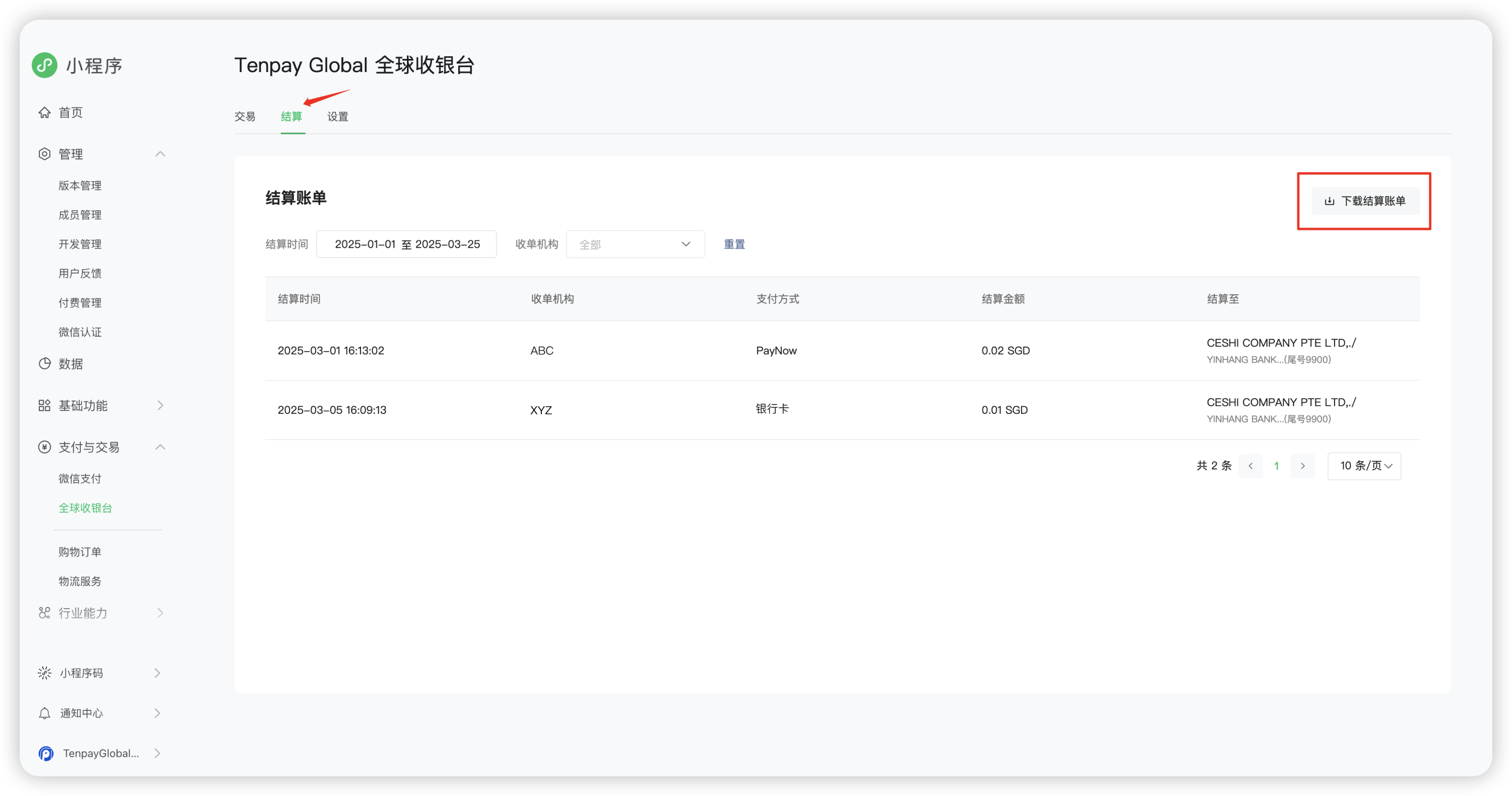Click the ABC 收单机构 cell

(542, 351)
